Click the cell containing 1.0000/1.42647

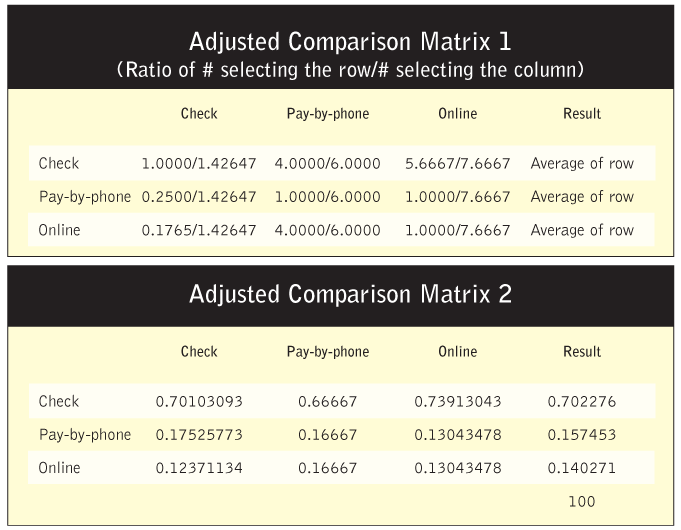199,163
